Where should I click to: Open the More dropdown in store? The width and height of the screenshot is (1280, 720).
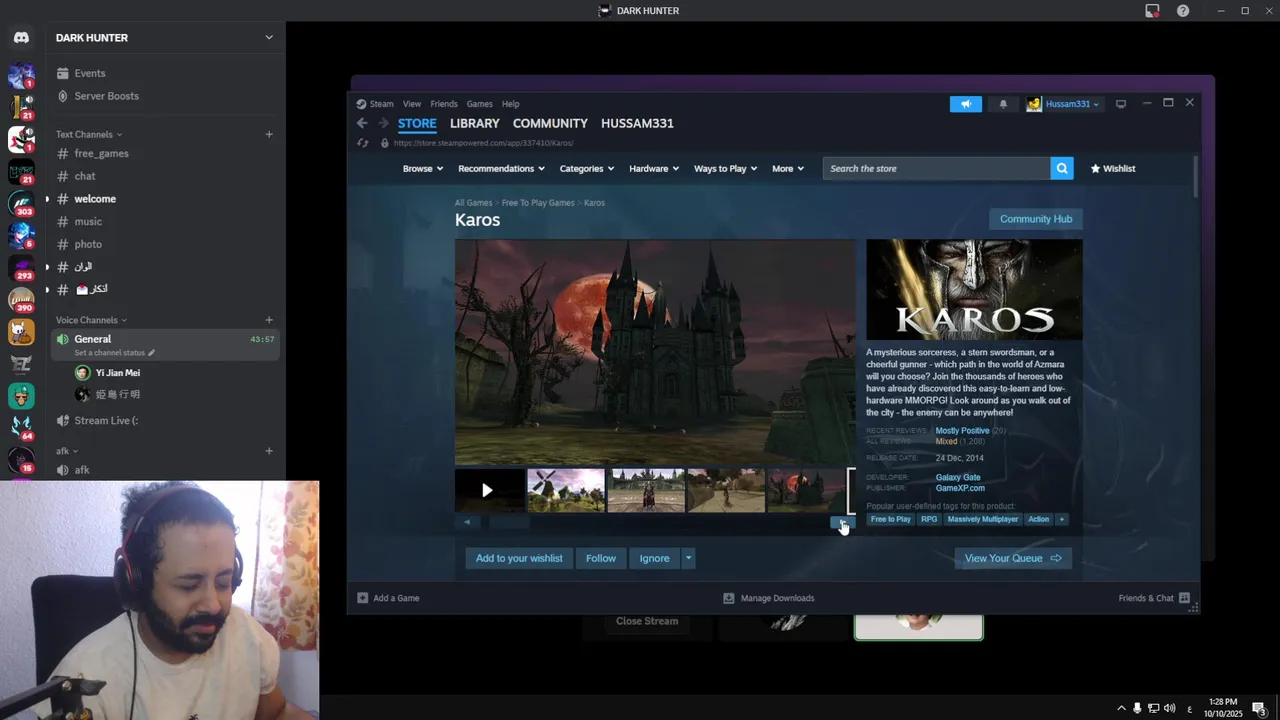pos(788,168)
